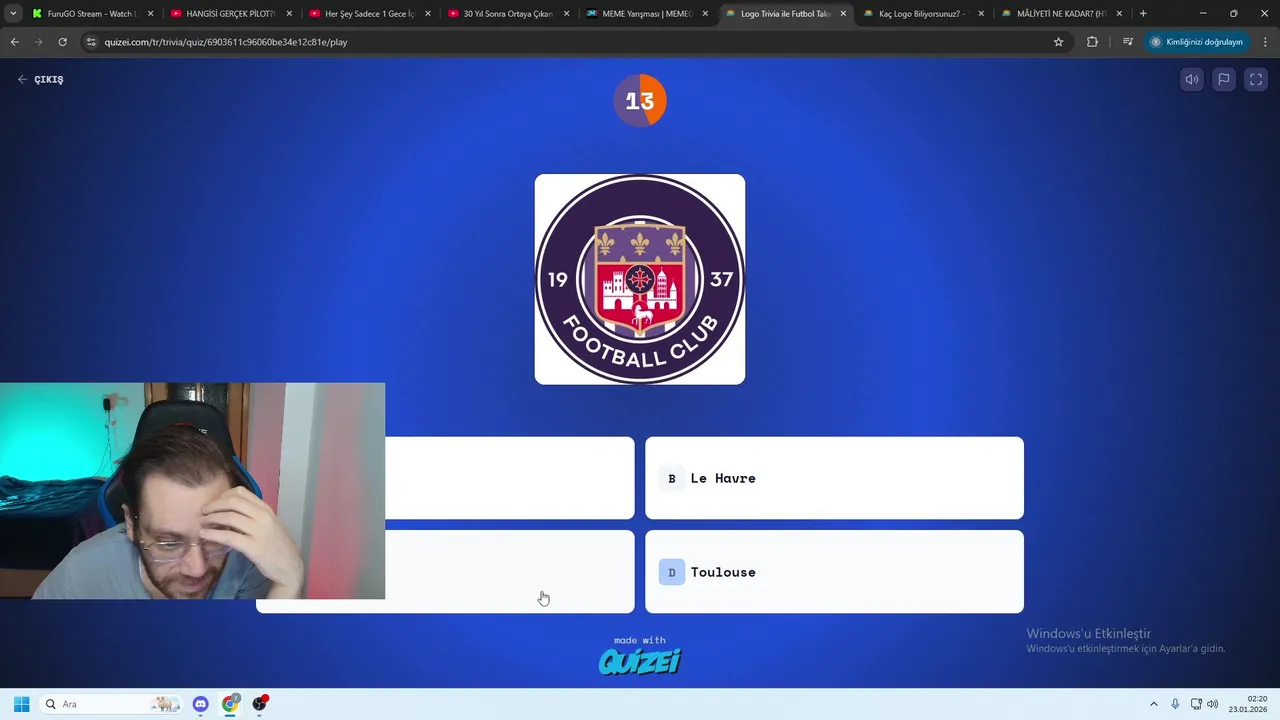Click the Kimliğinizi doğrulayın profile button
1280x720 pixels.
1197,42
